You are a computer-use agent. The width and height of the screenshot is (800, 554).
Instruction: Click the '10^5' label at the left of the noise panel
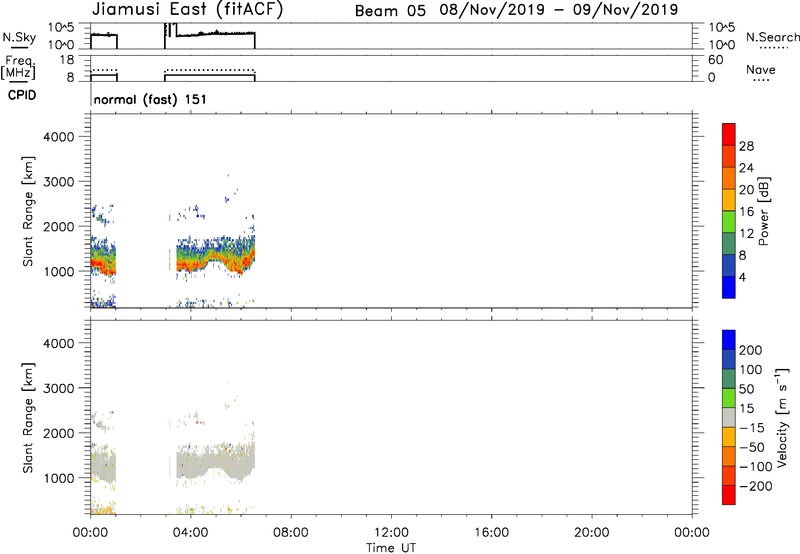pyautogui.click(x=61, y=28)
